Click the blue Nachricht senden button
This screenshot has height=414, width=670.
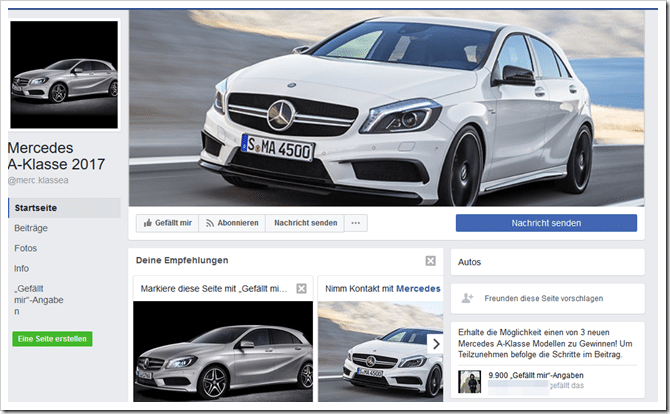(x=546, y=223)
